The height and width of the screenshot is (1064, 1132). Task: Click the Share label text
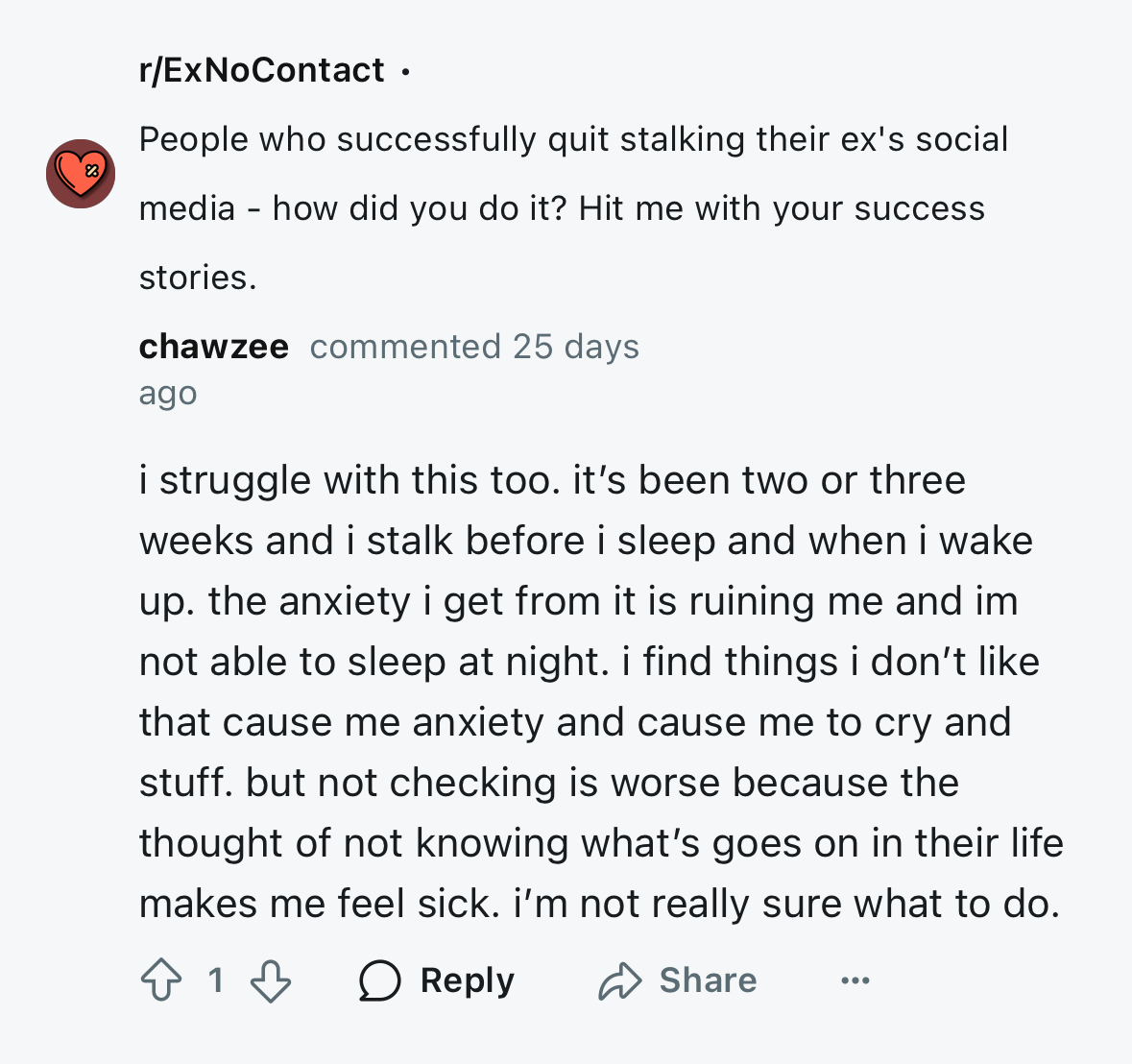tap(709, 980)
